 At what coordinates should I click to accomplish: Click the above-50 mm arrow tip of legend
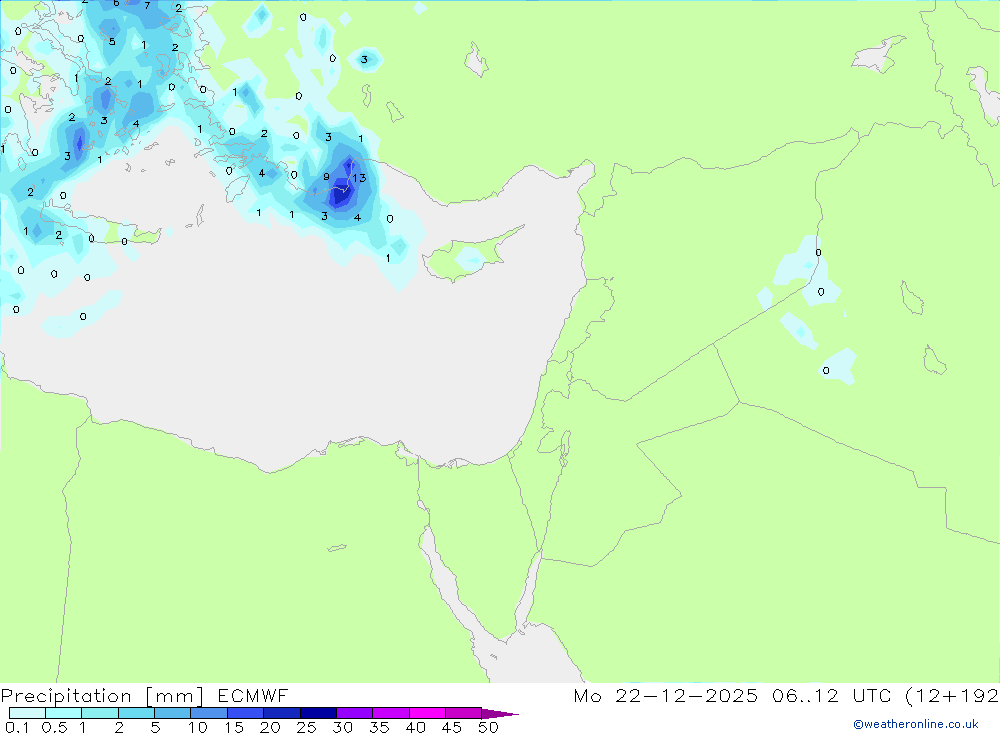(500, 714)
